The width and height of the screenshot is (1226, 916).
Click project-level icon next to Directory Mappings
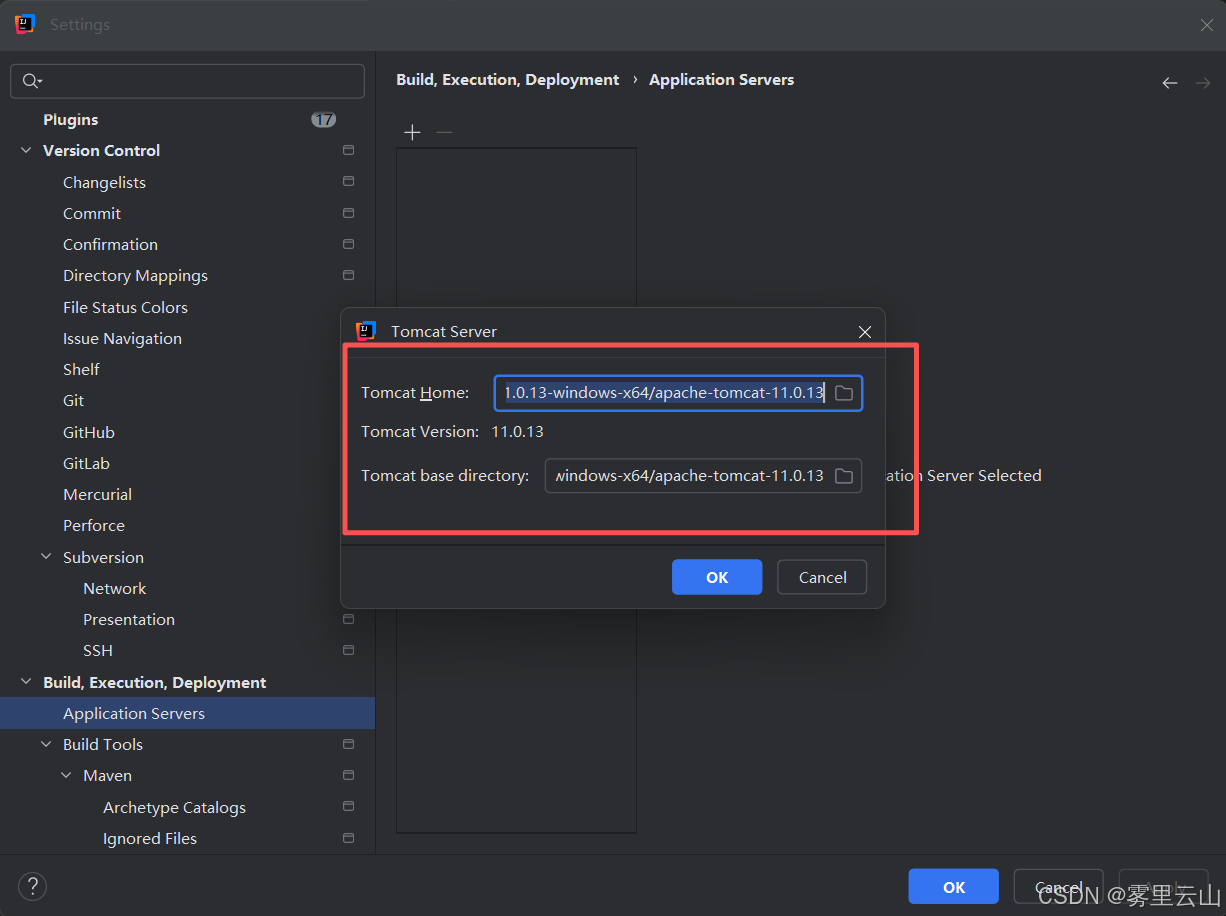[348, 275]
